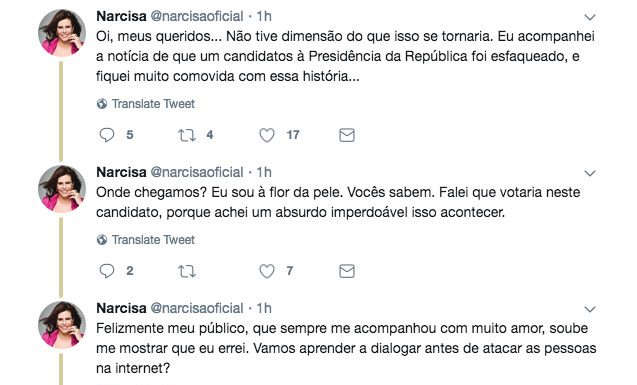Retweet the first tweet with 4 retweets
This screenshot has height=385, width=637.
187,135
